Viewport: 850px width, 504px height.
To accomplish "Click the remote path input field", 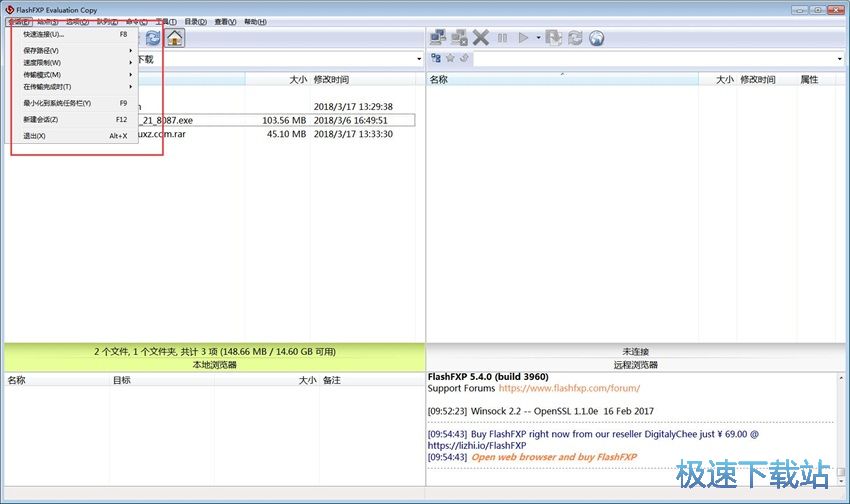I will tap(654, 59).
